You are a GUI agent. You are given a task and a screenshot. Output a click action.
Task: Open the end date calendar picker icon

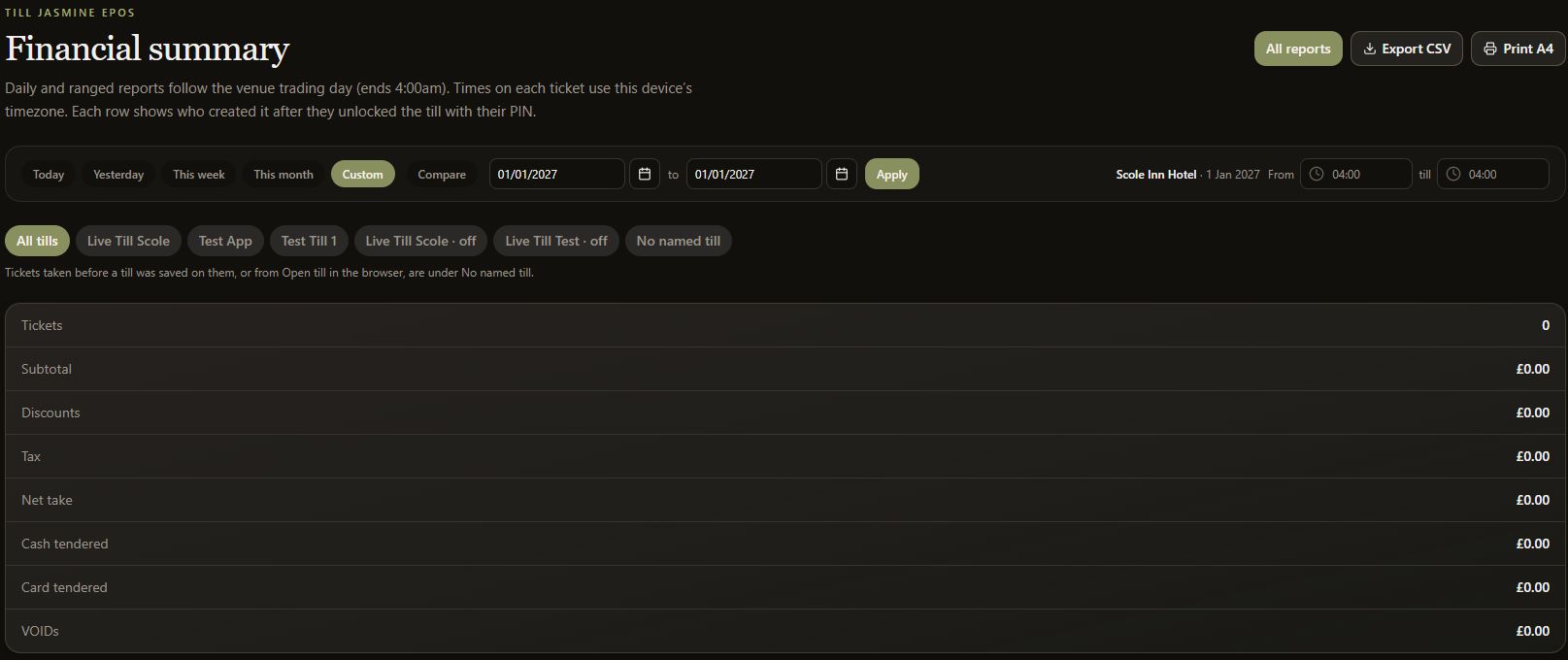pos(842,174)
